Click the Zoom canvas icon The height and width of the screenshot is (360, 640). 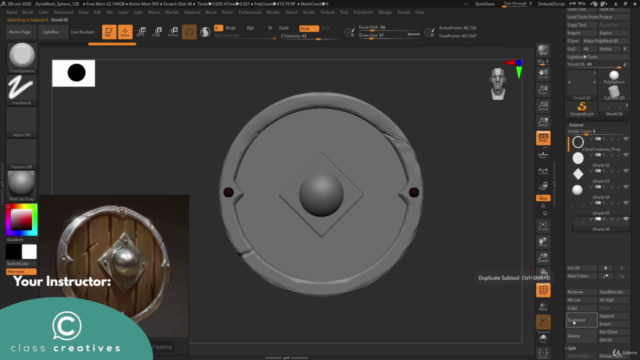[543, 90]
